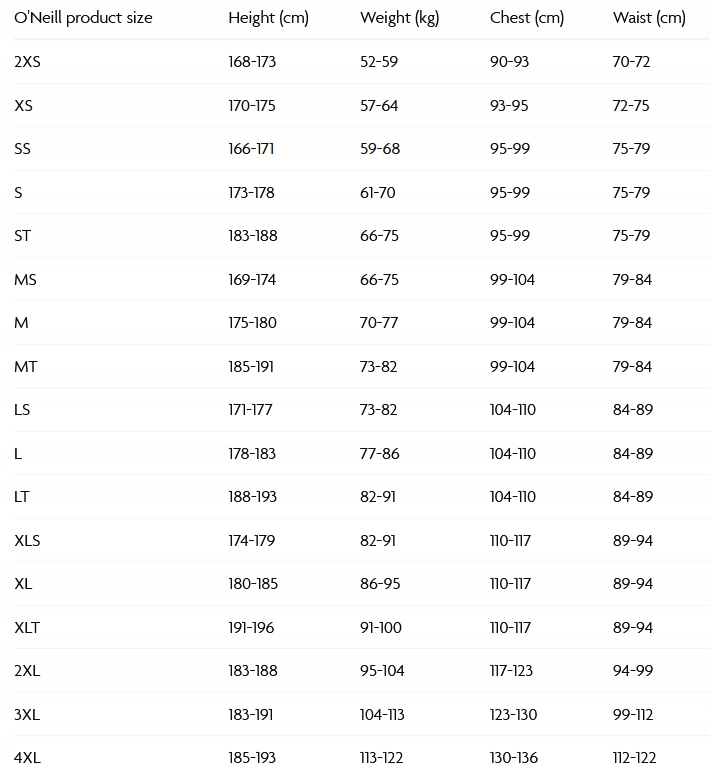Image resolution: width=710 pixels, height=777 pixels.
Task: Click the weight value 70-77
Action: [379, 323]
